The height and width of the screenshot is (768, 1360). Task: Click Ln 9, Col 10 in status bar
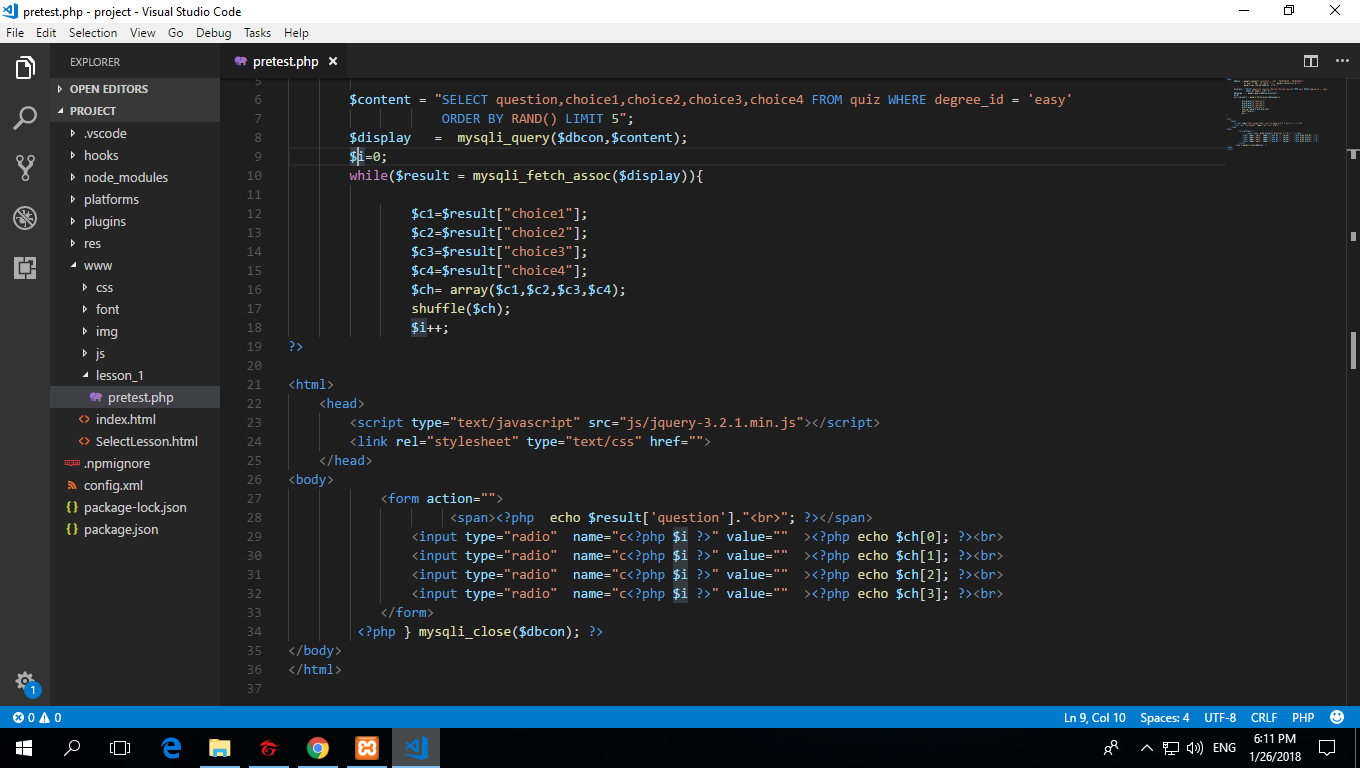pos(1095,717)
